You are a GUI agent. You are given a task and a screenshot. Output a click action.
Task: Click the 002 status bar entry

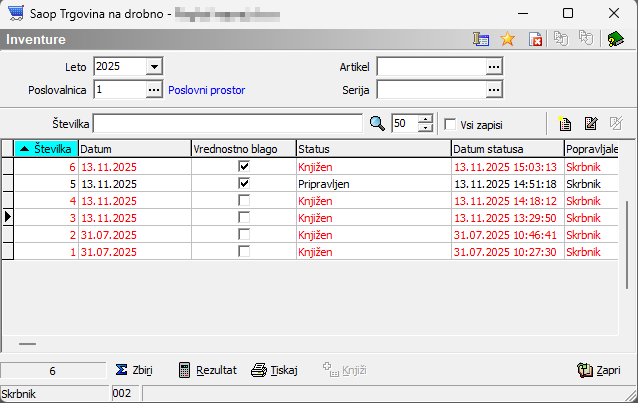click(x=125, y=394)
